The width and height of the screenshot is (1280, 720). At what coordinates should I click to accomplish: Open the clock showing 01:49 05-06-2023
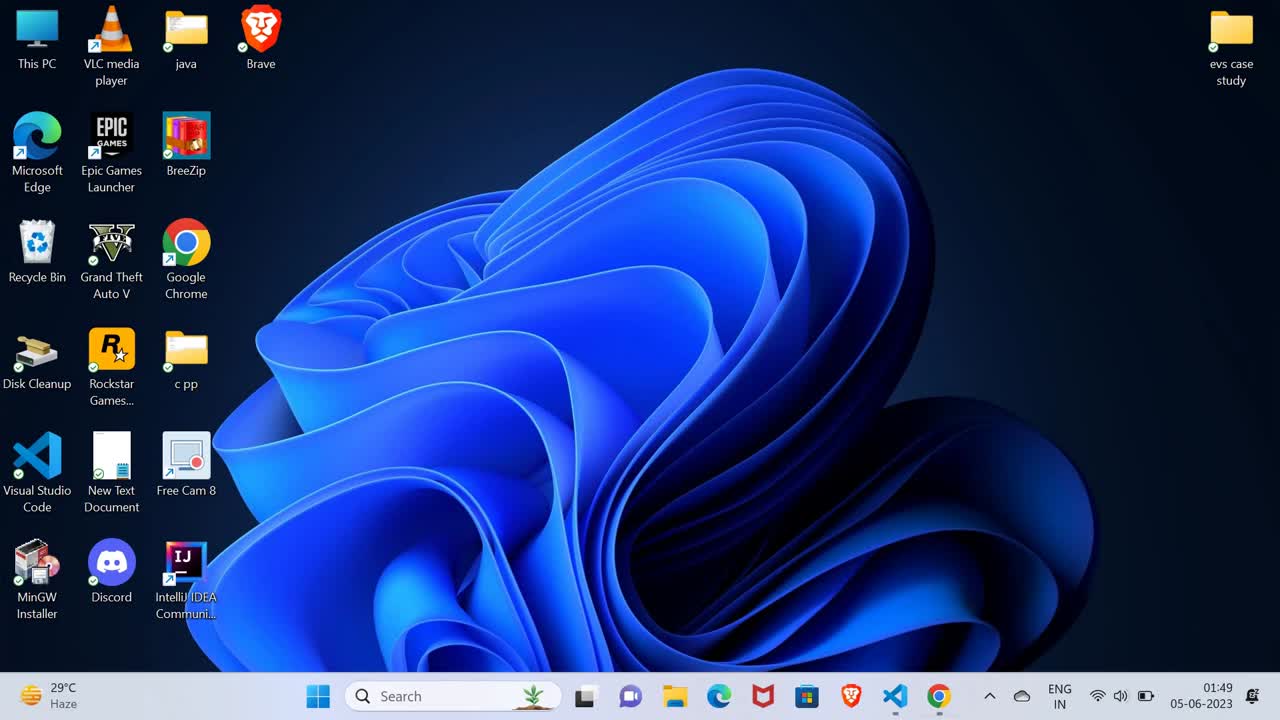click(x=1203, y=696)
